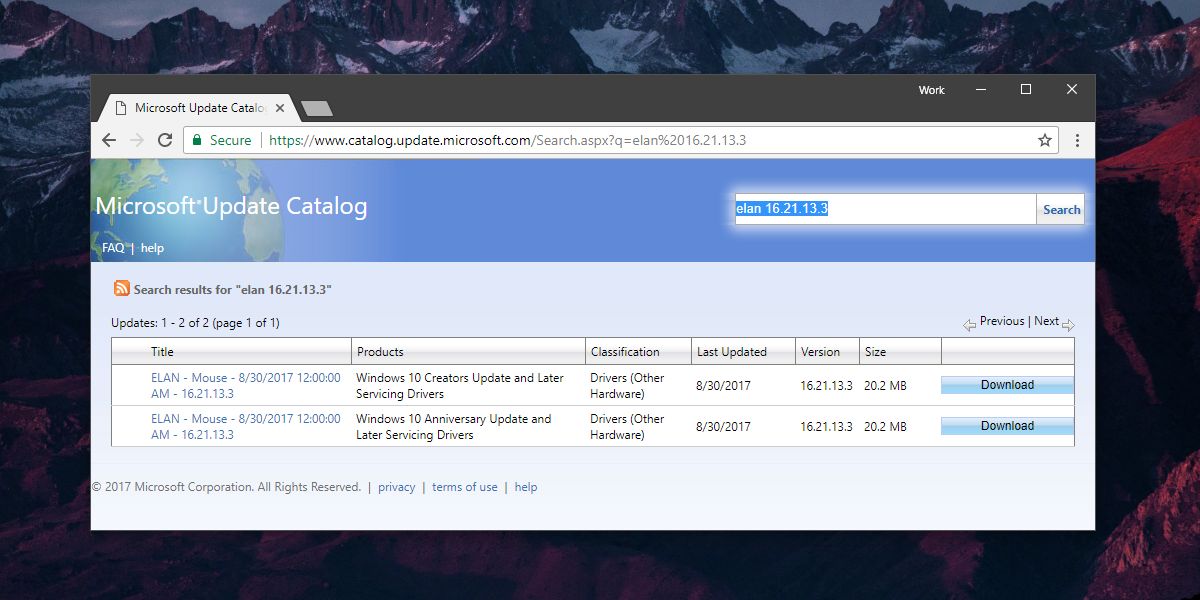This screenshot has width=1200, height=600.
Task: Close the Microsoft Update Catalog tab
Action: pos(279,108)
